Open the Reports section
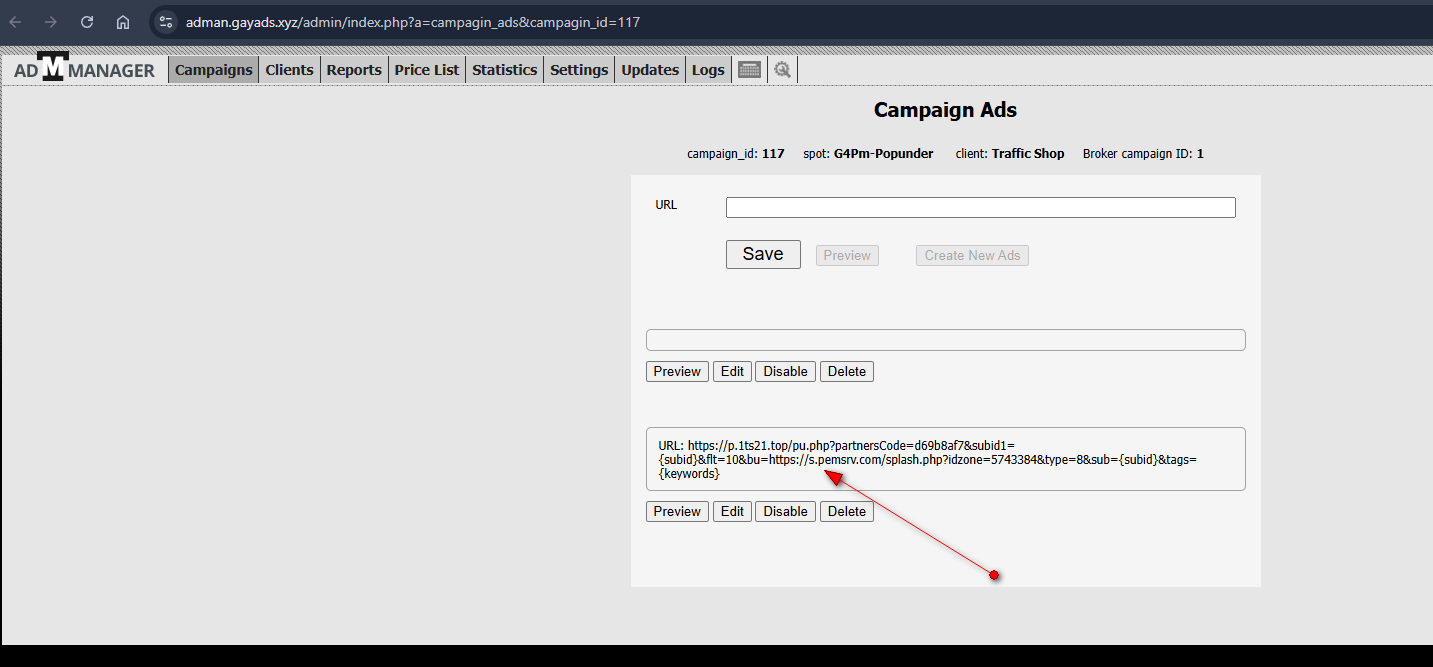 354,70
